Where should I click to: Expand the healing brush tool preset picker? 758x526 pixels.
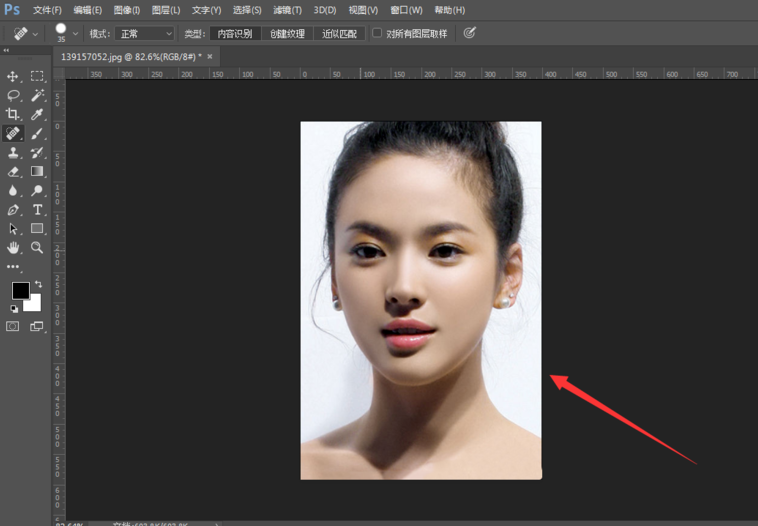point(36,33)
